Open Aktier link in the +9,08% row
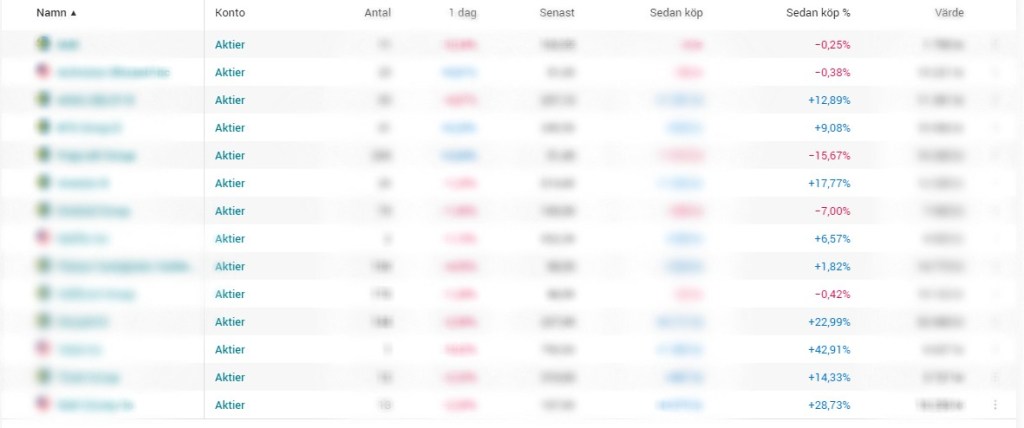This screenshot has height=428, width=1024. (230, 127)
